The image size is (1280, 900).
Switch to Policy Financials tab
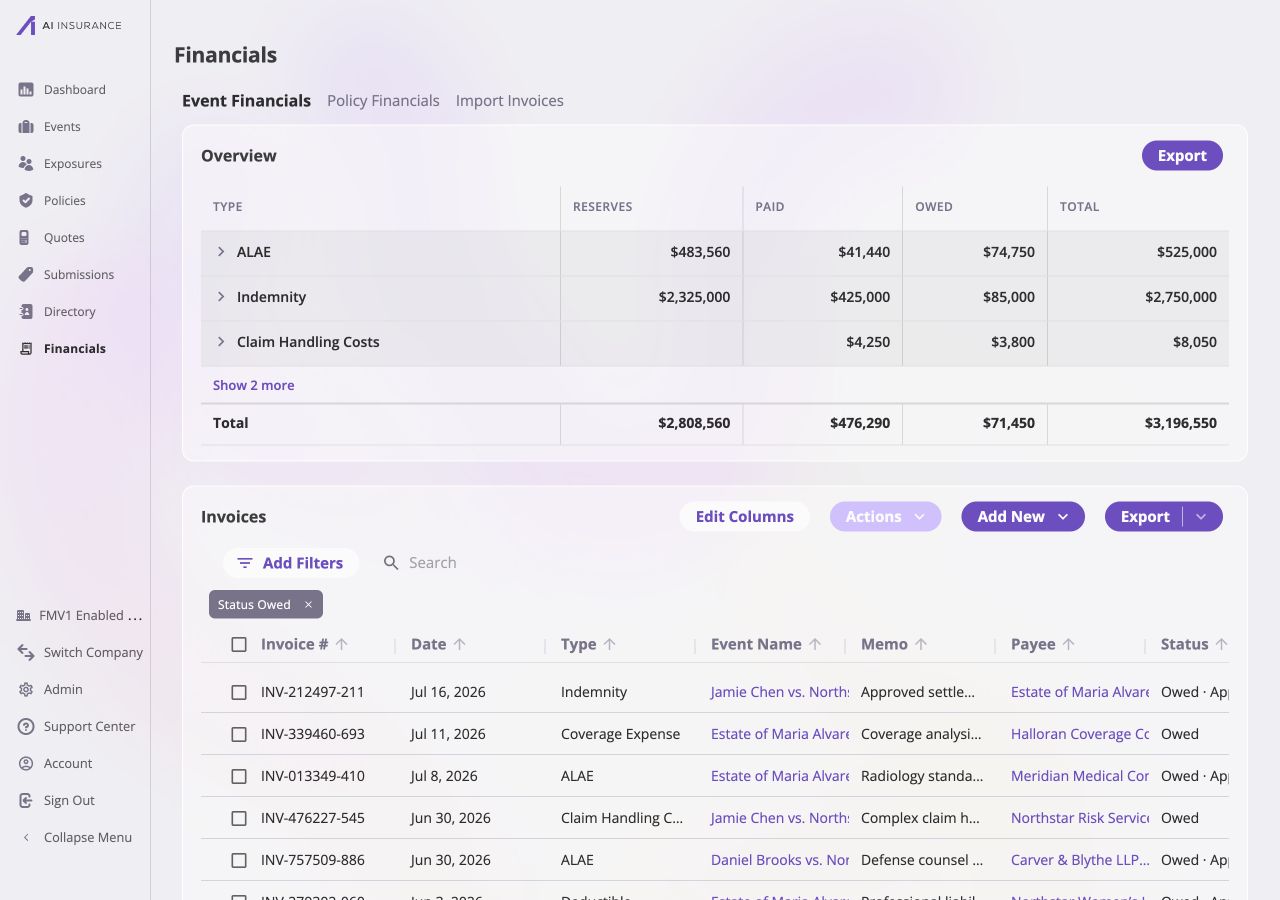pyautogui.click(x=383, y=101)
